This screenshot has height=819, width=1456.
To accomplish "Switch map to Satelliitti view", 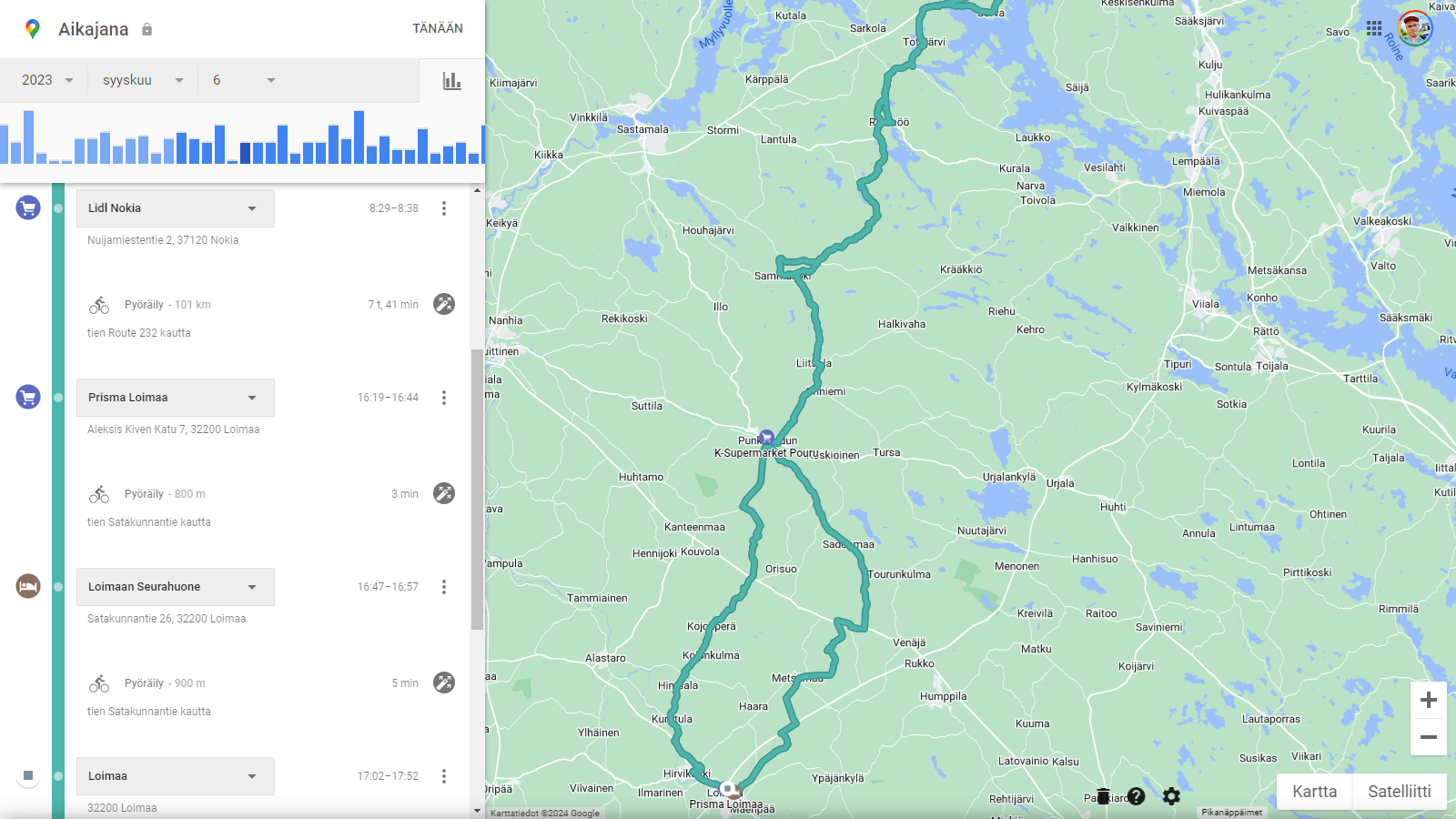I will tap(1399, 792).
